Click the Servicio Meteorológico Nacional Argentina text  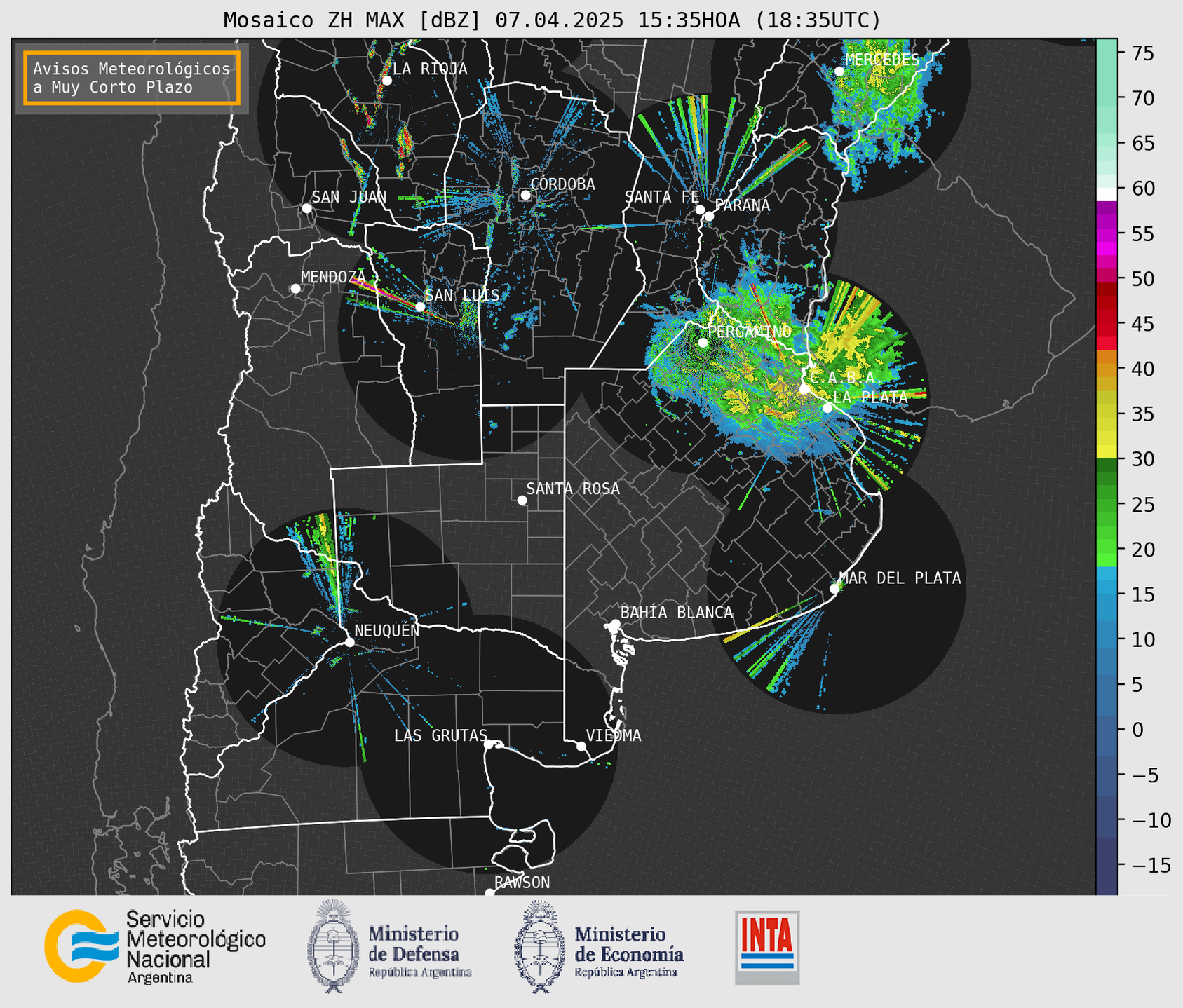[x=196, y=947]
